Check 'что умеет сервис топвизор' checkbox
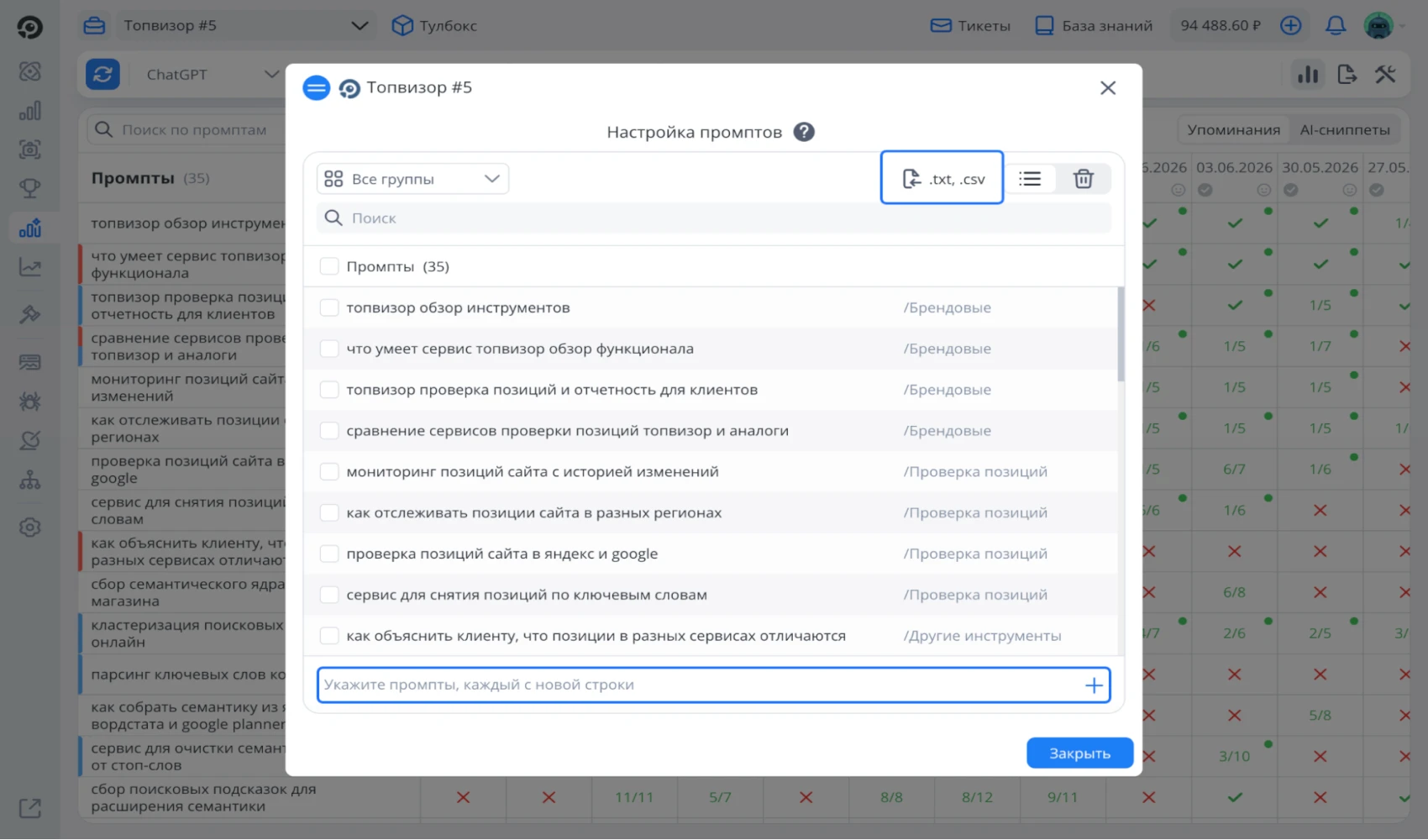 click(329, 349)
